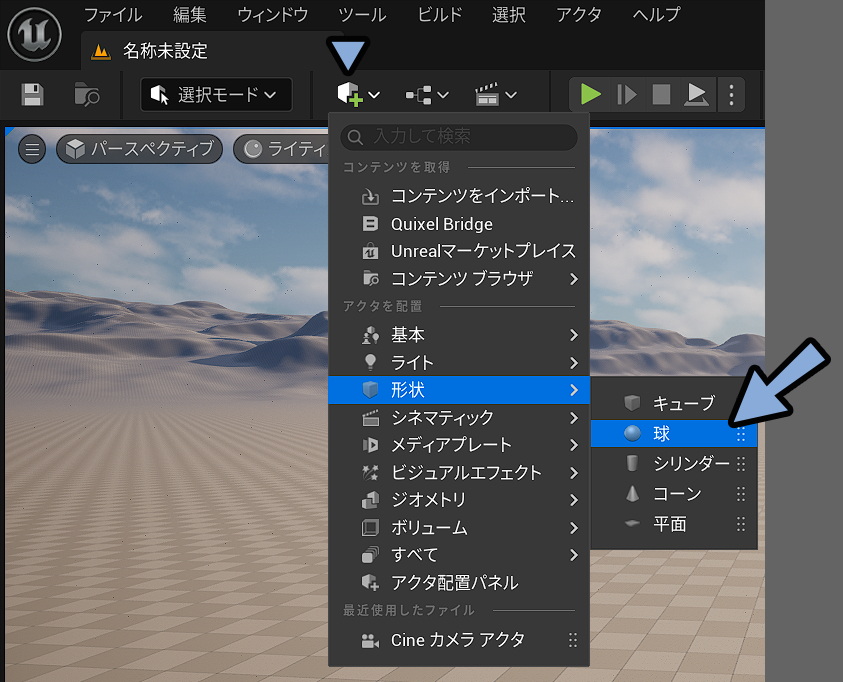Expand メディアプレート submenu

click(x=459, y=445)
